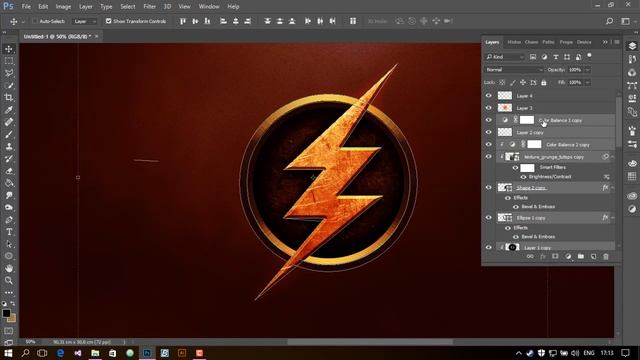This screenshot has height=360, width=640.
Task: Toggle visibility of Shape 2 copy layer
Action: coord(489,187)
